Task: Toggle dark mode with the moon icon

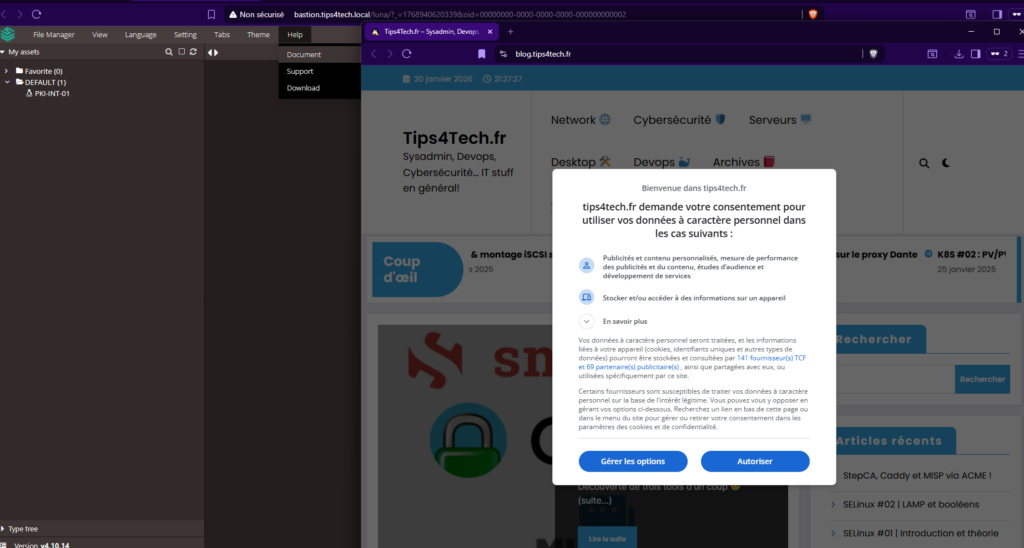Action: coord(945,163)
